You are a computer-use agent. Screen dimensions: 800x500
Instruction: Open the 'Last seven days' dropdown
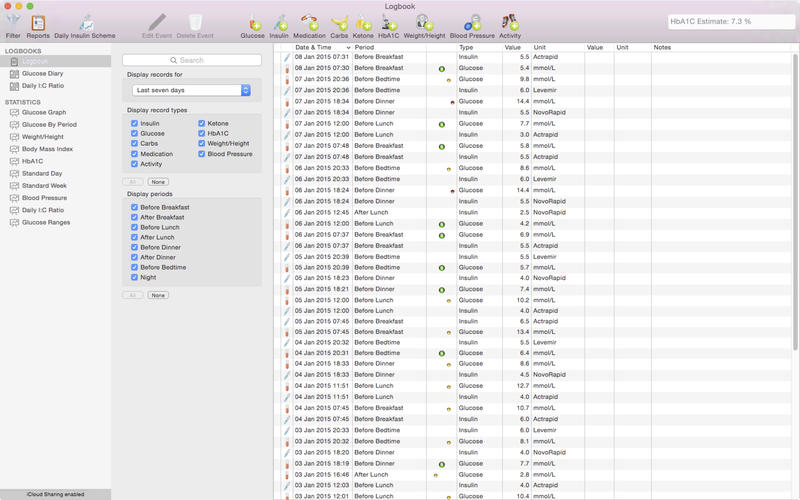[190, 90]
